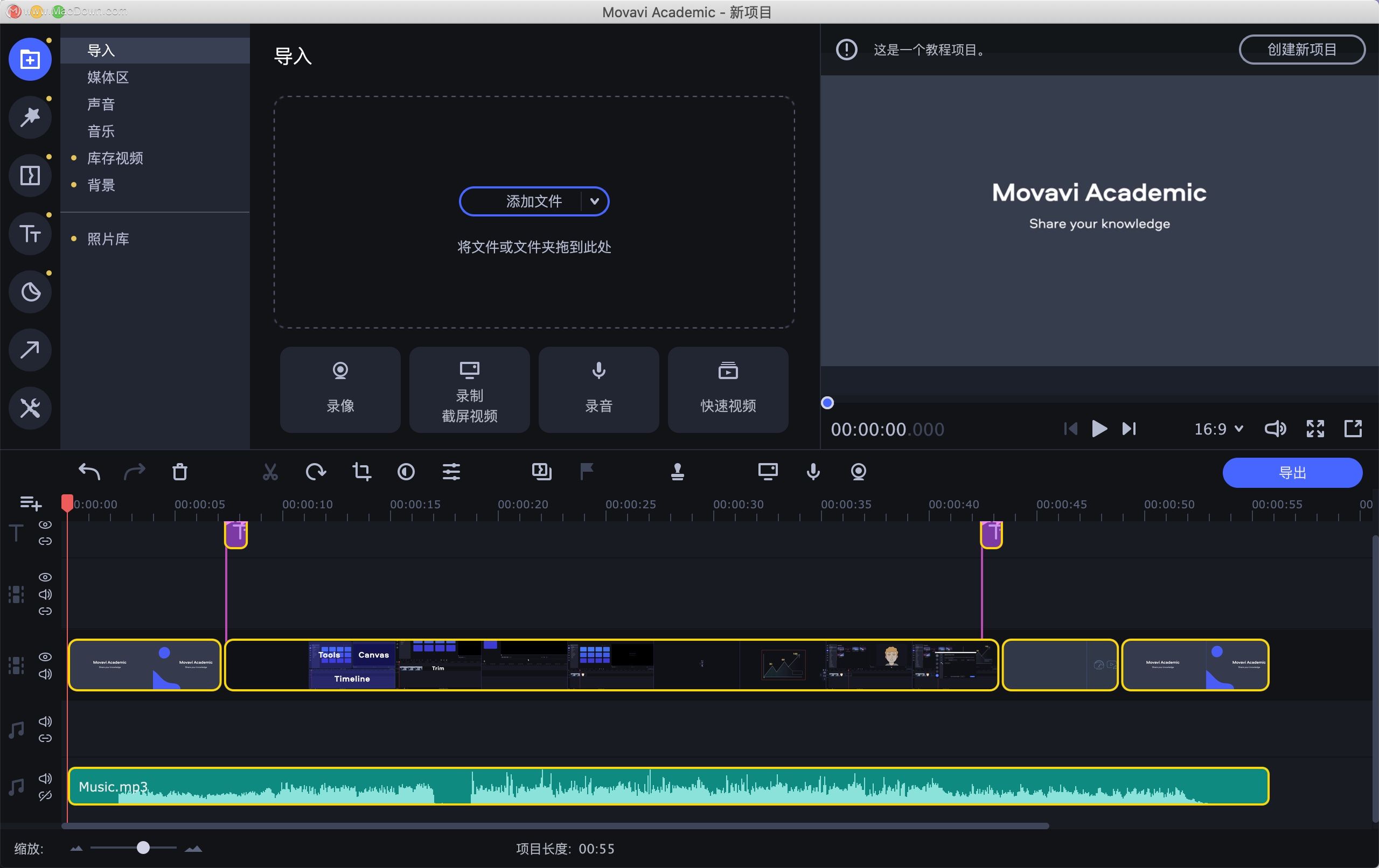This screenshot has width=1379, height=868.
Task: Mute the main video track audio
Action: (45, 674)
